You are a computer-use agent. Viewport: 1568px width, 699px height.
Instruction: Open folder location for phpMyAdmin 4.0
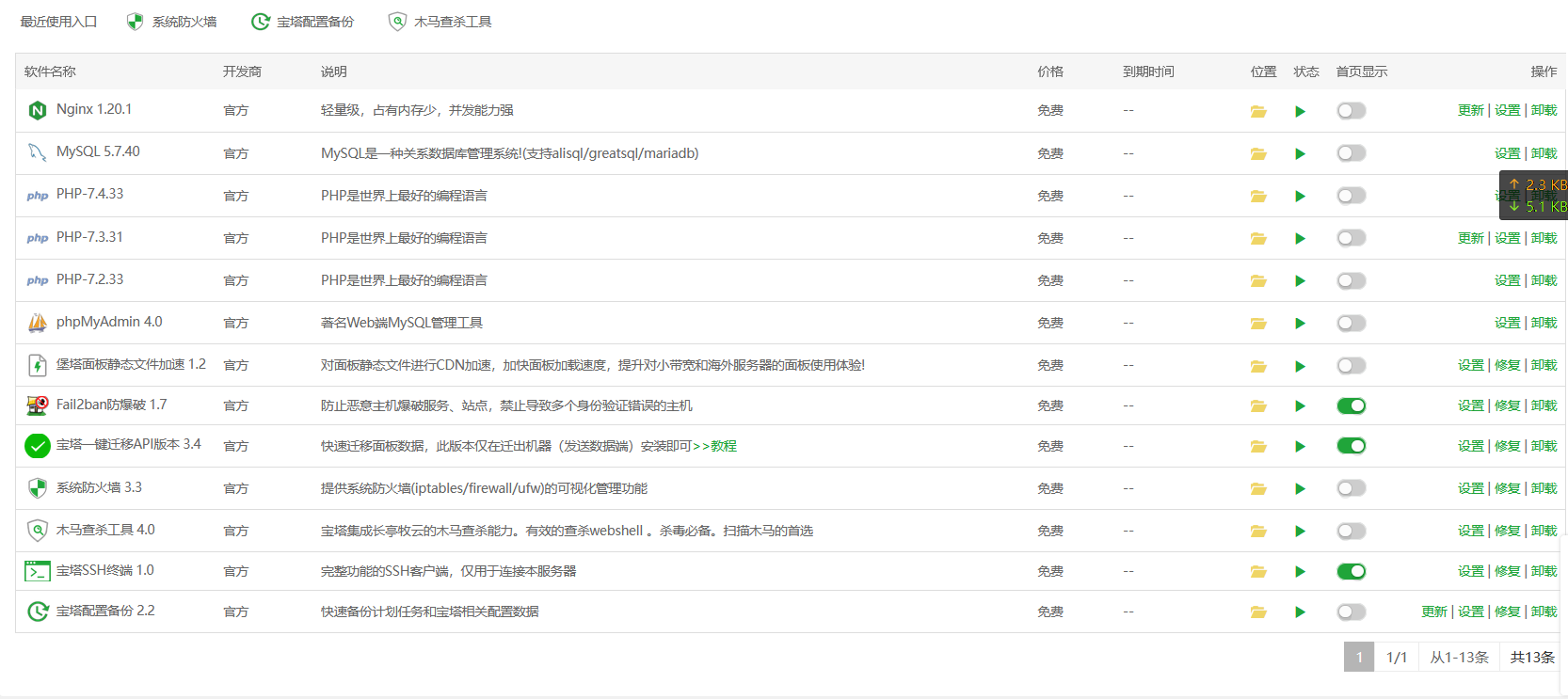click(1257, 323)
